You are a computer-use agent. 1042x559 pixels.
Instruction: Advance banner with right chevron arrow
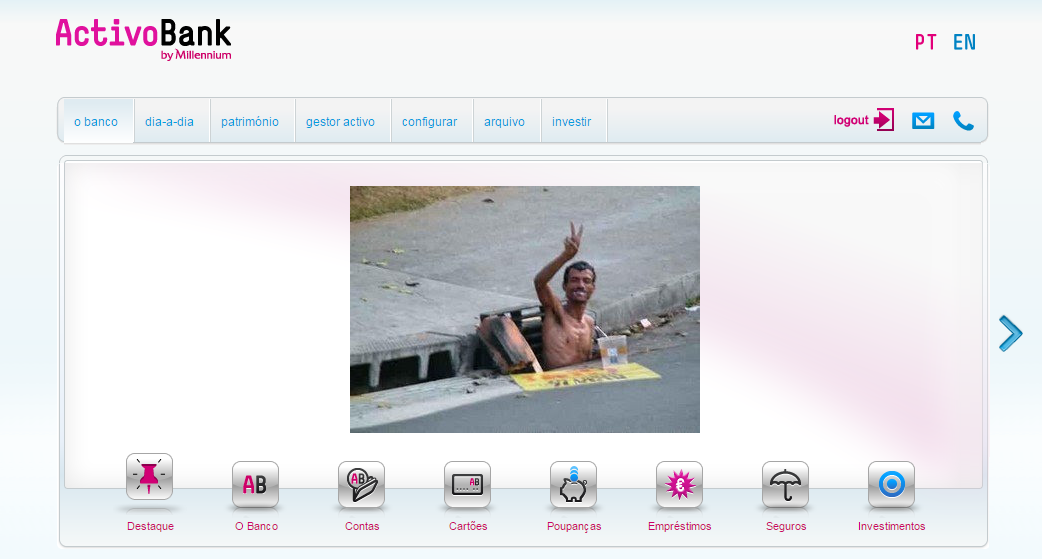point(1010,333)
